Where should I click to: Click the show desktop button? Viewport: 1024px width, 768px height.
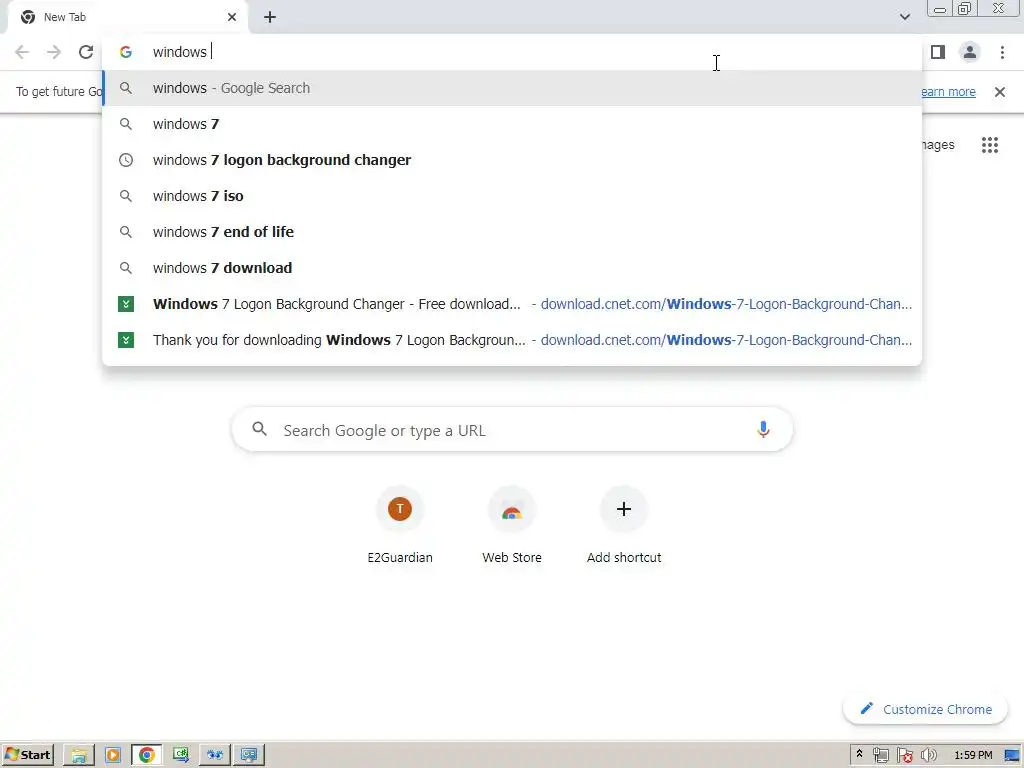pos(1013,756)
